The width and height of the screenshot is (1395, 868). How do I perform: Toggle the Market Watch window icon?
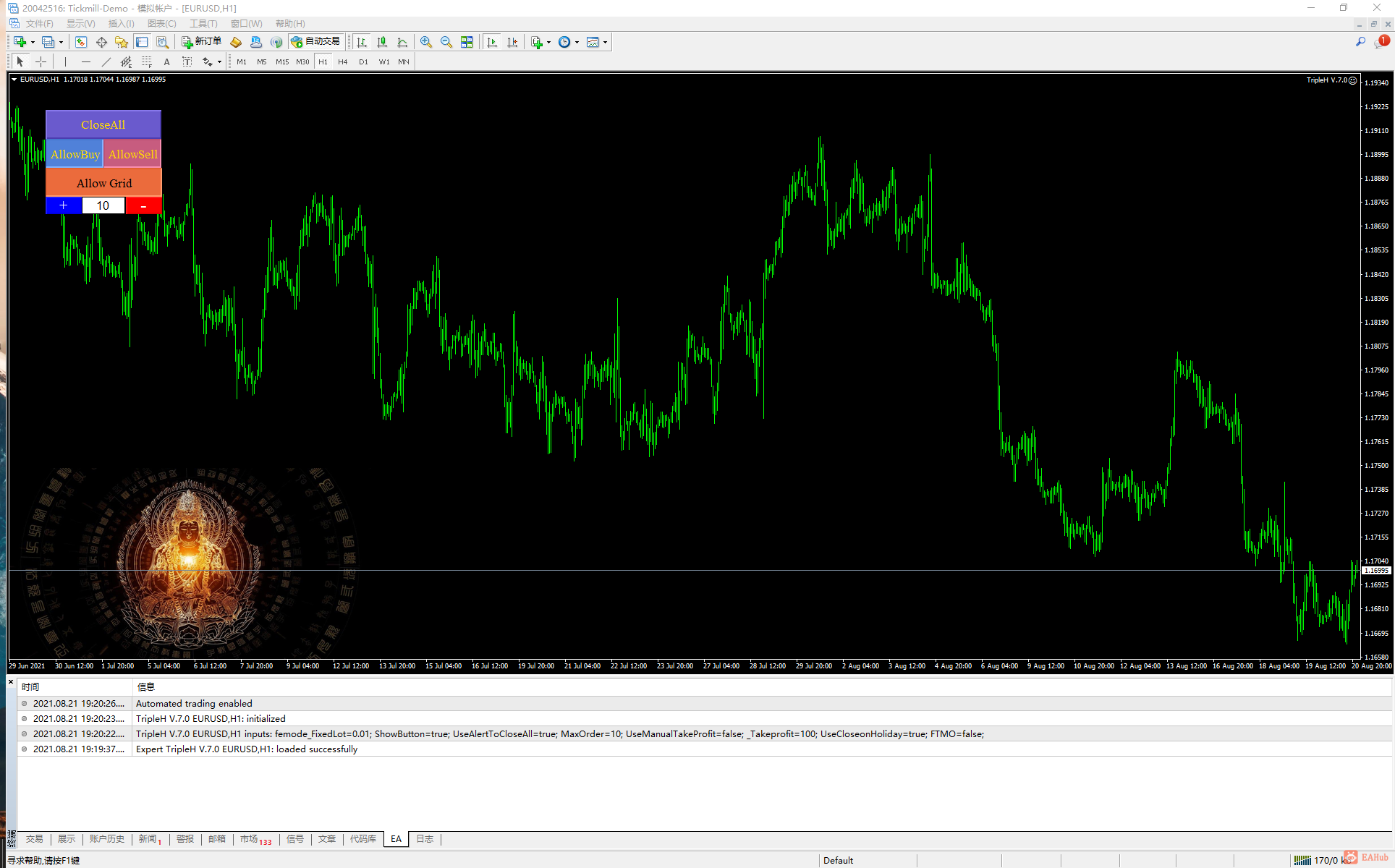click(x=81, y=42)
